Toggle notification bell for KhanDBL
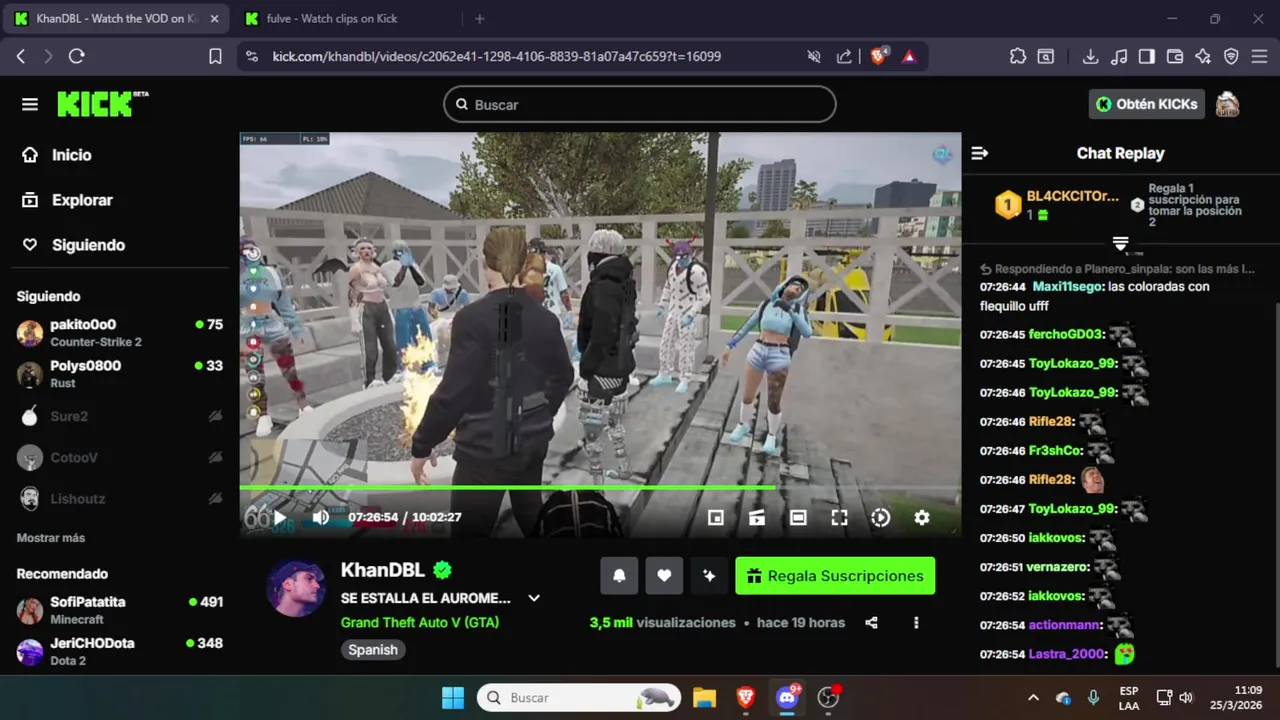Screen dimensions: 1280x720 click(619, 576)
